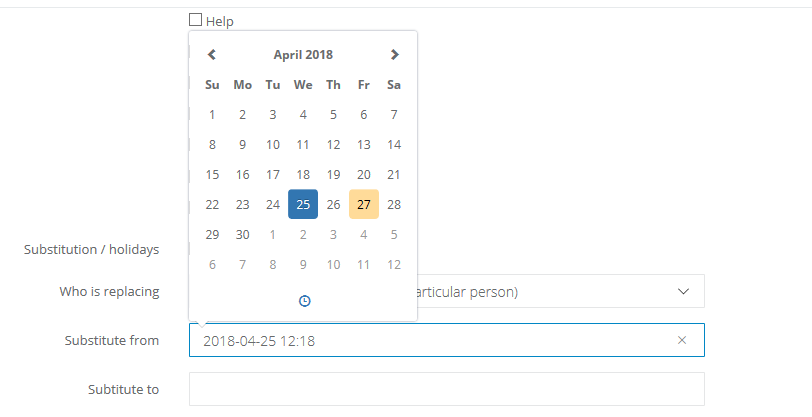
Task: Go to previous month in calendar
Action: point(212,55)
